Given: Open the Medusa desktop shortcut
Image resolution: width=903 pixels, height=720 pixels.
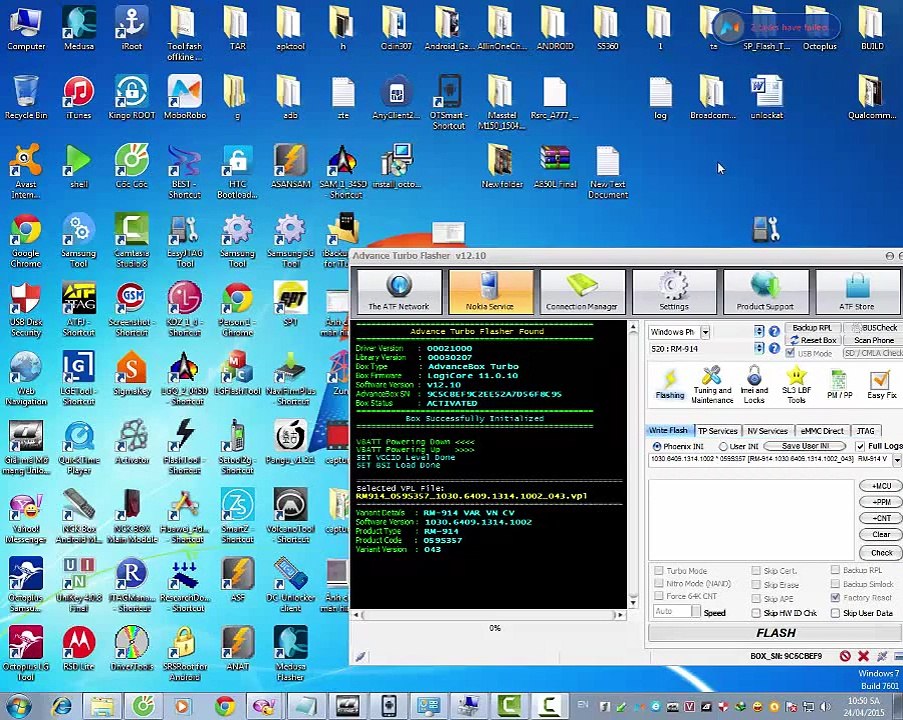Looking at the screenshot, I should [x=79, y=28].
